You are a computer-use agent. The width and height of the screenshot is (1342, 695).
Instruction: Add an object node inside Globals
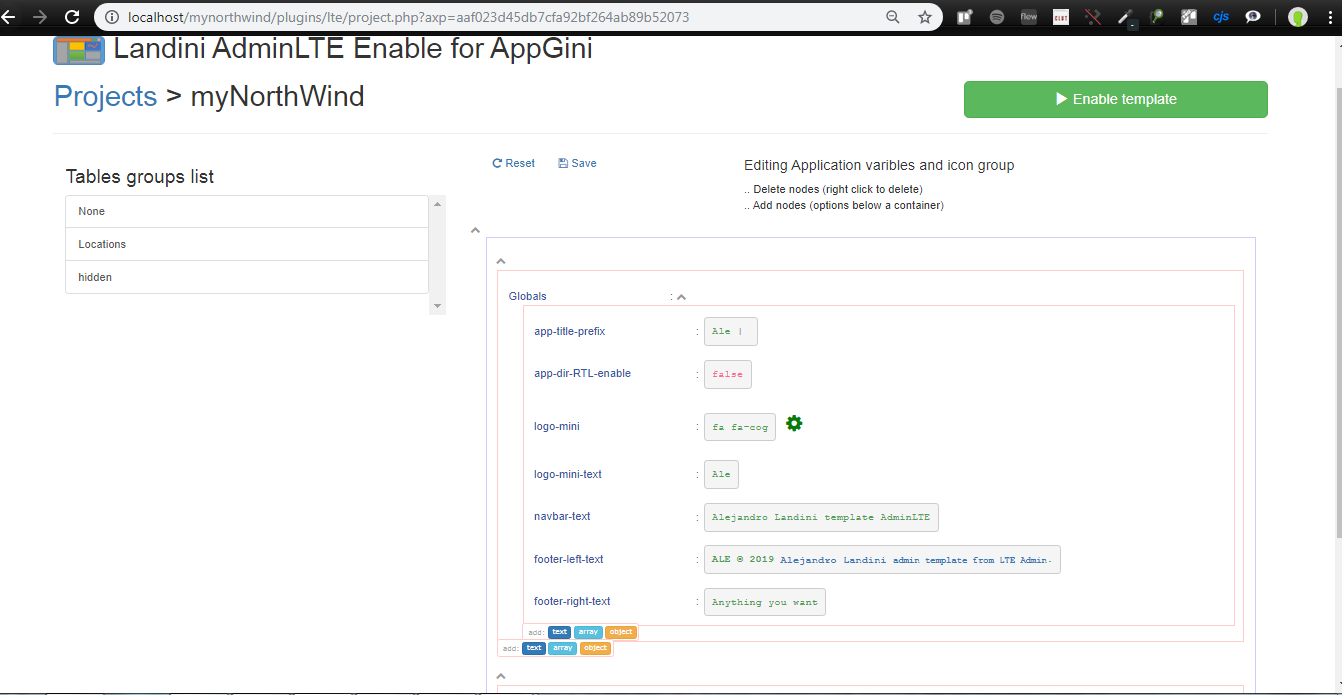point(620,632)
